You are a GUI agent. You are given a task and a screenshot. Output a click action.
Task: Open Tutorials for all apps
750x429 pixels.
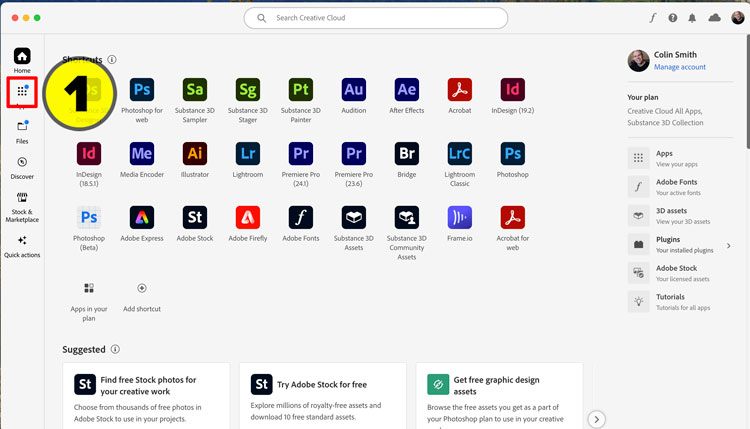tap(679, 302)
